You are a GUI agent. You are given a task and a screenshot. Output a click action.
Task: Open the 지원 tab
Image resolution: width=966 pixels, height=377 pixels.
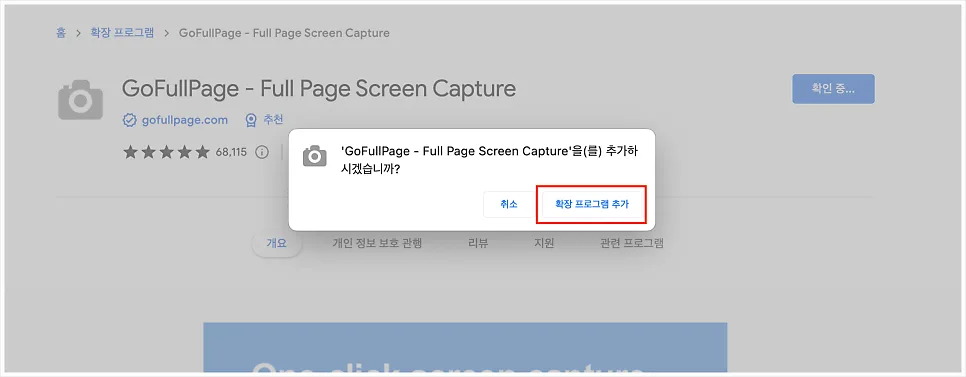point(544,243)
